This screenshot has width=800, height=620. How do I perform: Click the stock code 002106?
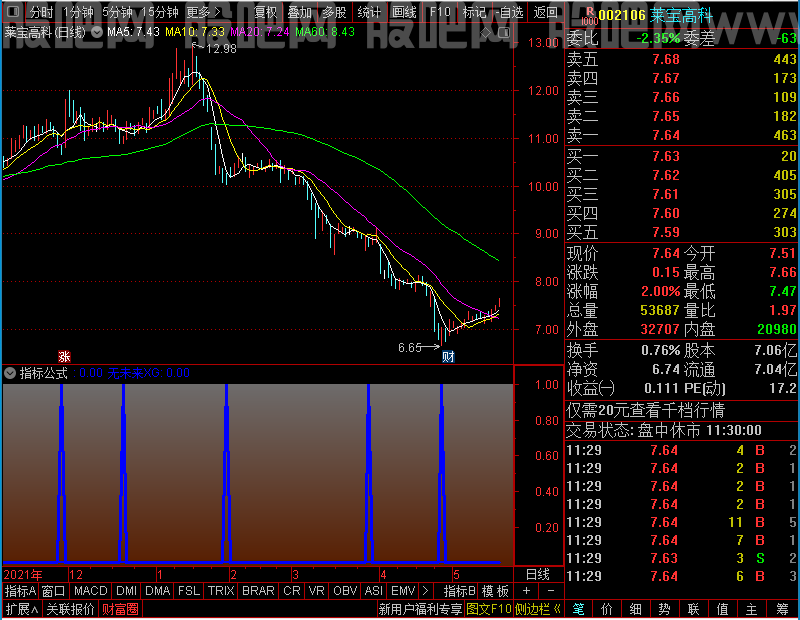[622, 15]
